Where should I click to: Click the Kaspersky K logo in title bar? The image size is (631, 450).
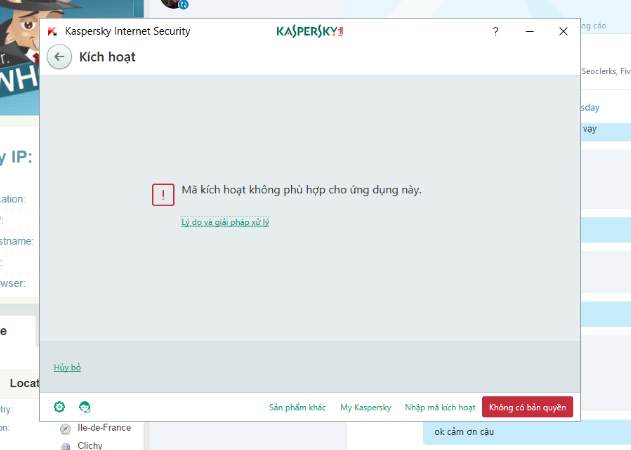pyautogui.click(x=52, y=31)
